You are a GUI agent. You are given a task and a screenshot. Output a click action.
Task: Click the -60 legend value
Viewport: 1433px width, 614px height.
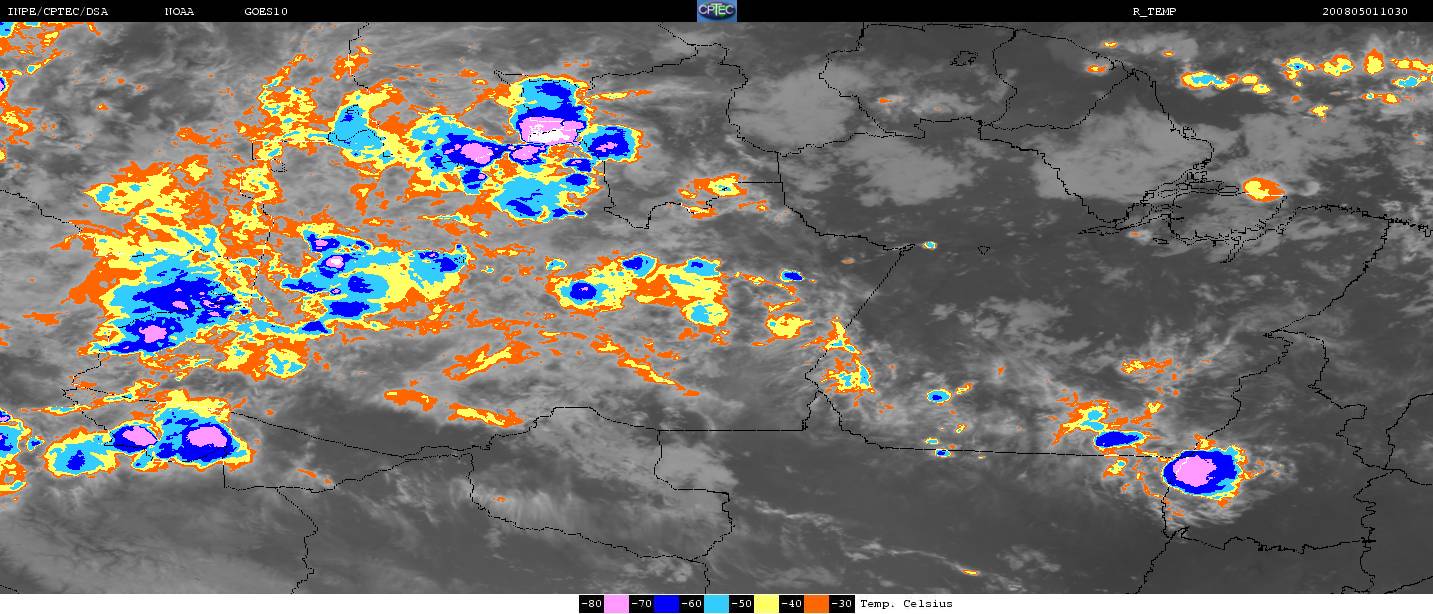click(691, 604)
